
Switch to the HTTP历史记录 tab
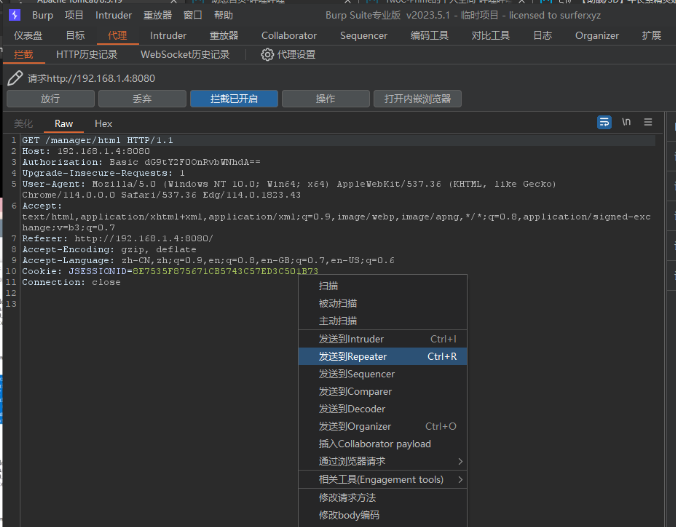point(86,55)
